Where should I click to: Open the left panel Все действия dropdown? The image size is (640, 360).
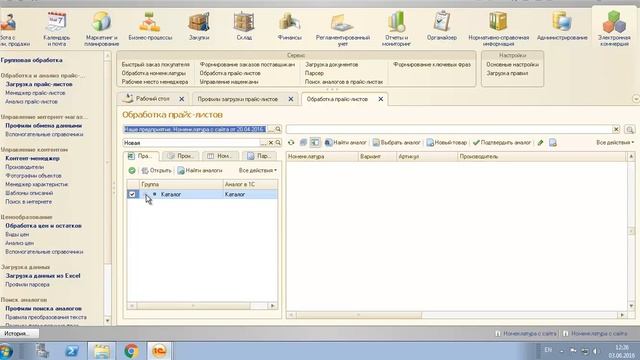(258, 170)
